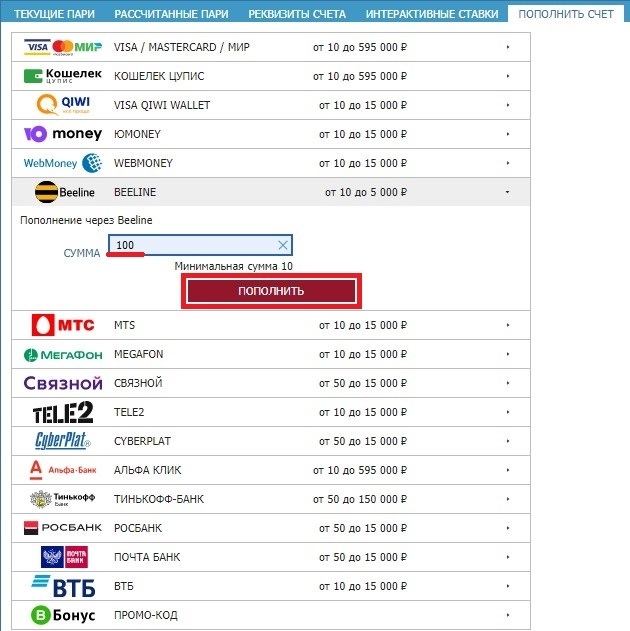Select ПРОМО-КОД method name

click(146, 615)
